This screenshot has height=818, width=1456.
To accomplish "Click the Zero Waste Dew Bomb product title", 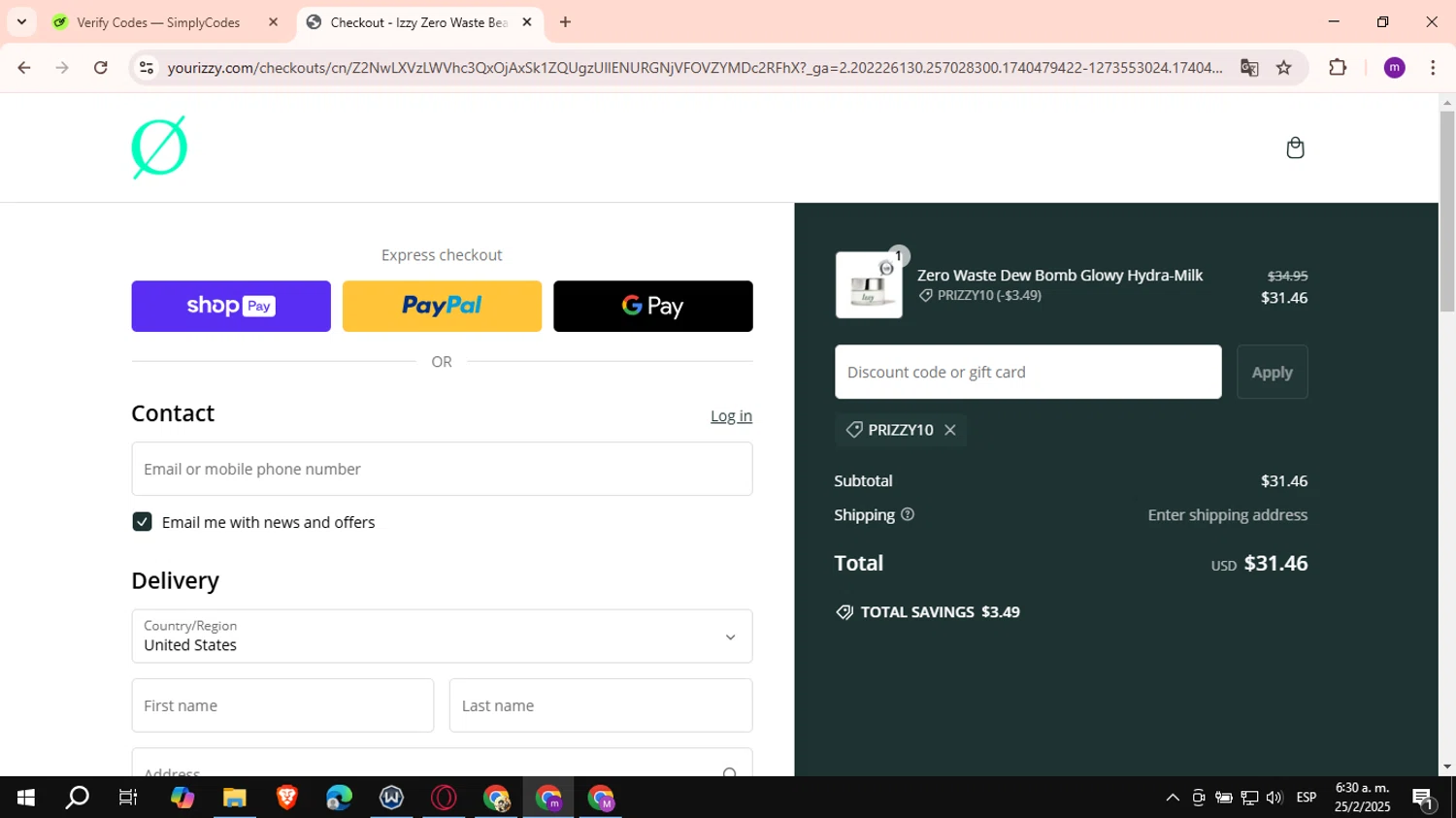I will [x=1060, y=276].
